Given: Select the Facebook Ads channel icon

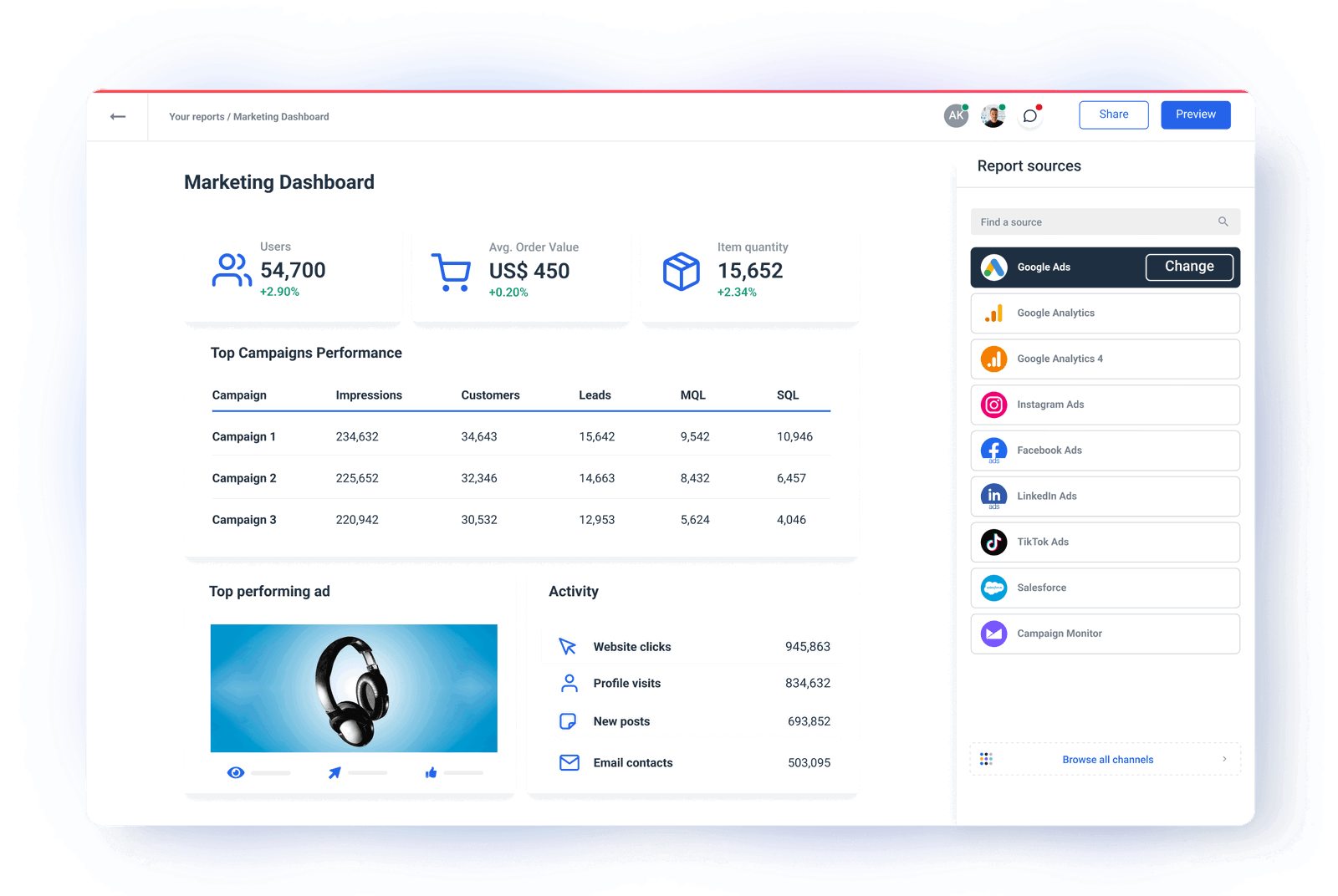Looking at the screenshot, I should click(993, 450).
